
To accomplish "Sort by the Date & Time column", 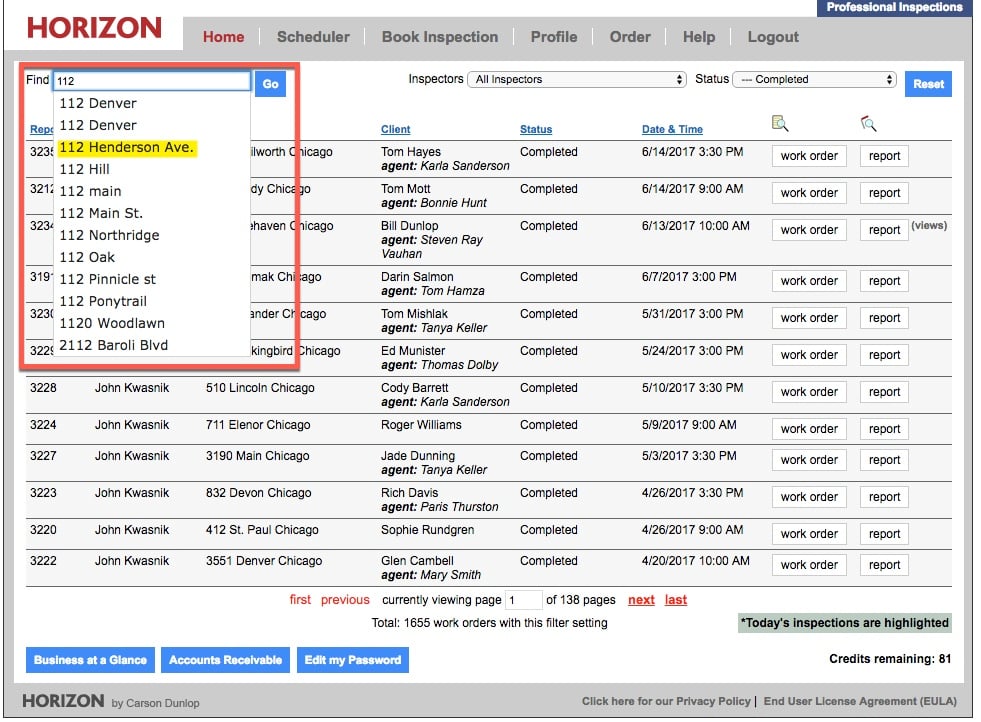I will tap(672, 129).
